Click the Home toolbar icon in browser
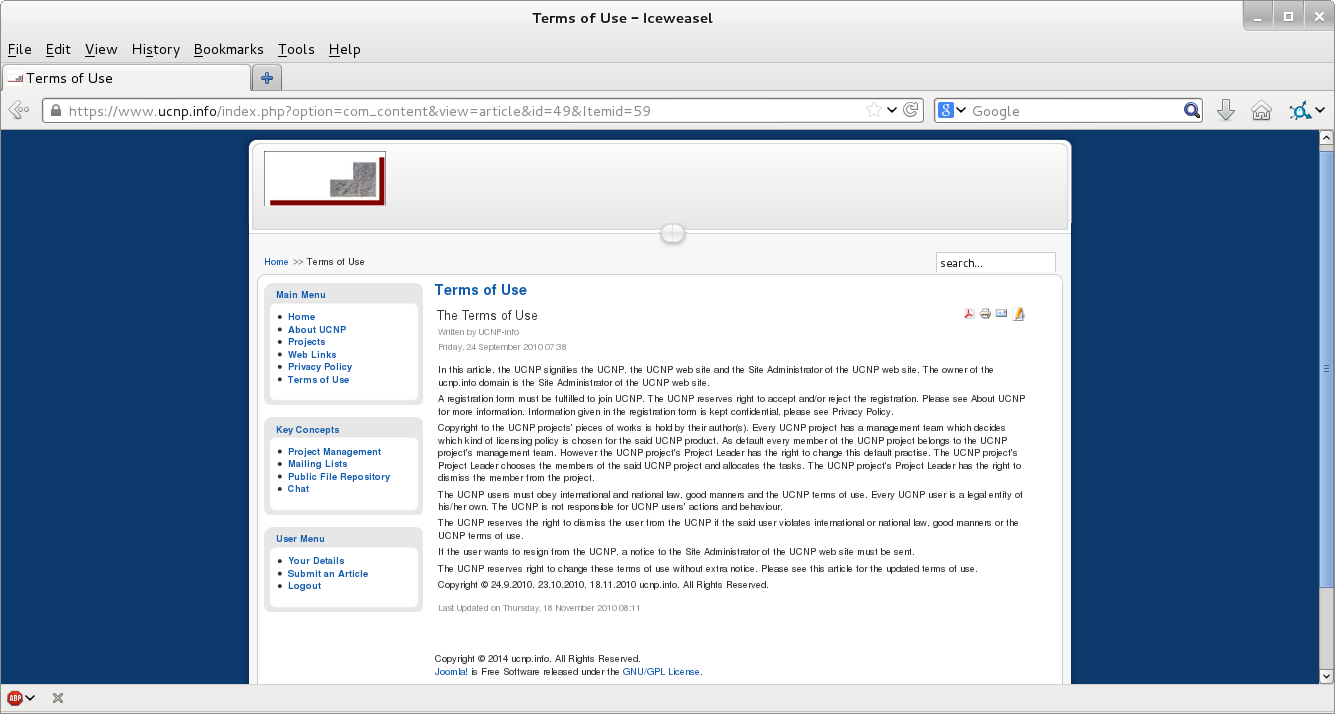Screen dimensions: 1335x714 click(x=1261, y=111)
